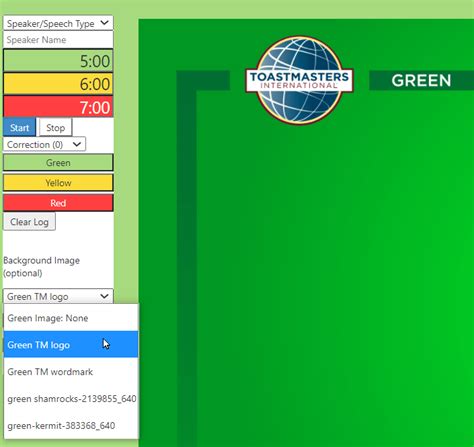This screenshot has width=474, height=447.
Task: Pick green shamrocks-2139855_640 background
Action: pos(71,399)
